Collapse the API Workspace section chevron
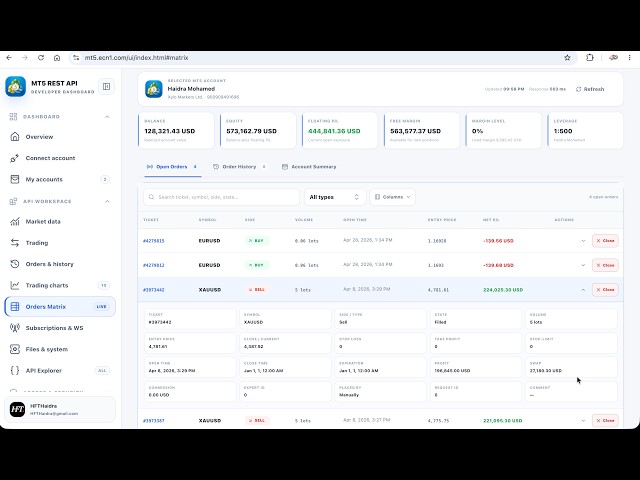This screenshot has height=480, width=640. pyautogui.click(x=107, y=201)
